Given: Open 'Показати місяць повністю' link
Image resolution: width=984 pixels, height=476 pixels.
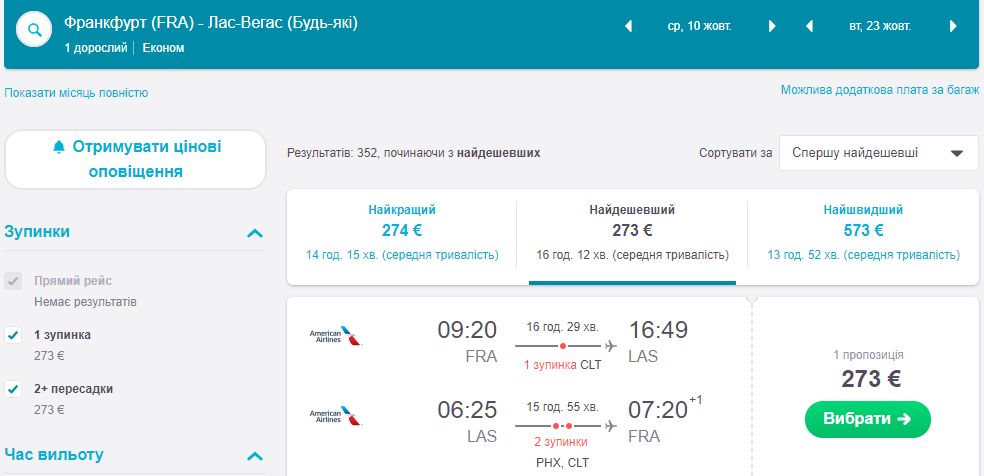Looking at the screenshot, I should pos(76,93).
